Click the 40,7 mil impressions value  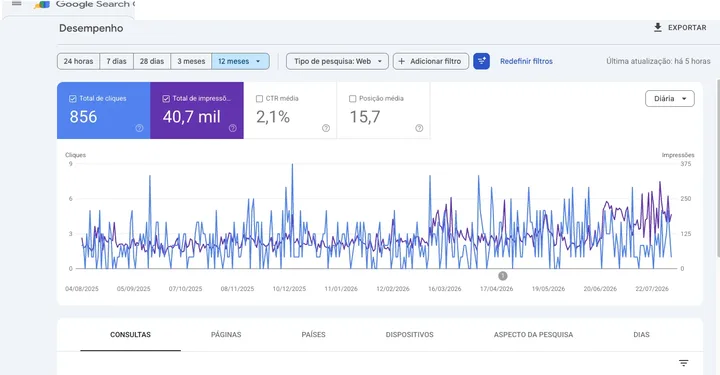click(191, 117)
